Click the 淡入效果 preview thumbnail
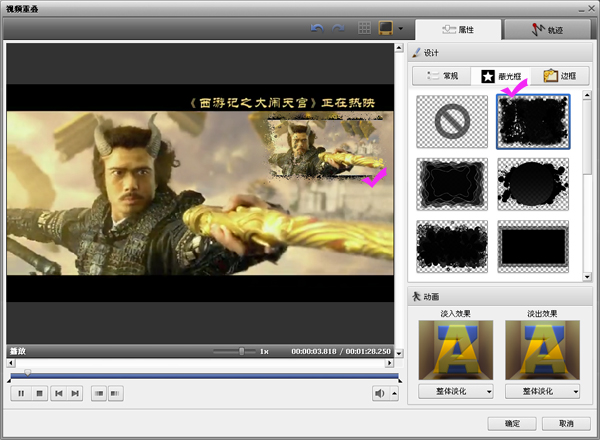 click(456, 350)
